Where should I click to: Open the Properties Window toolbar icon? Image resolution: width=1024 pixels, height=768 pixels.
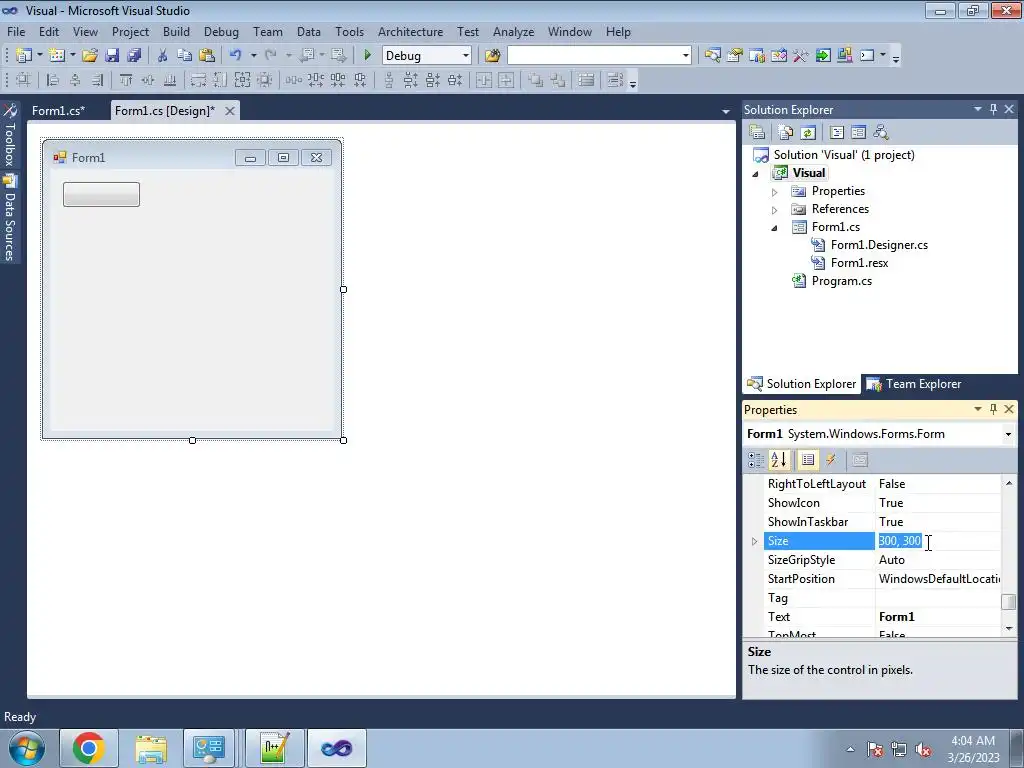click(x=735, y=56)
